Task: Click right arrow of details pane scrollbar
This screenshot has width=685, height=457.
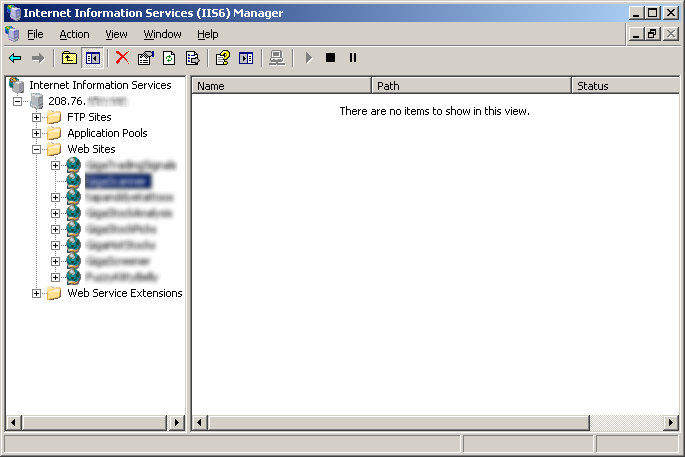Action: 671,422
